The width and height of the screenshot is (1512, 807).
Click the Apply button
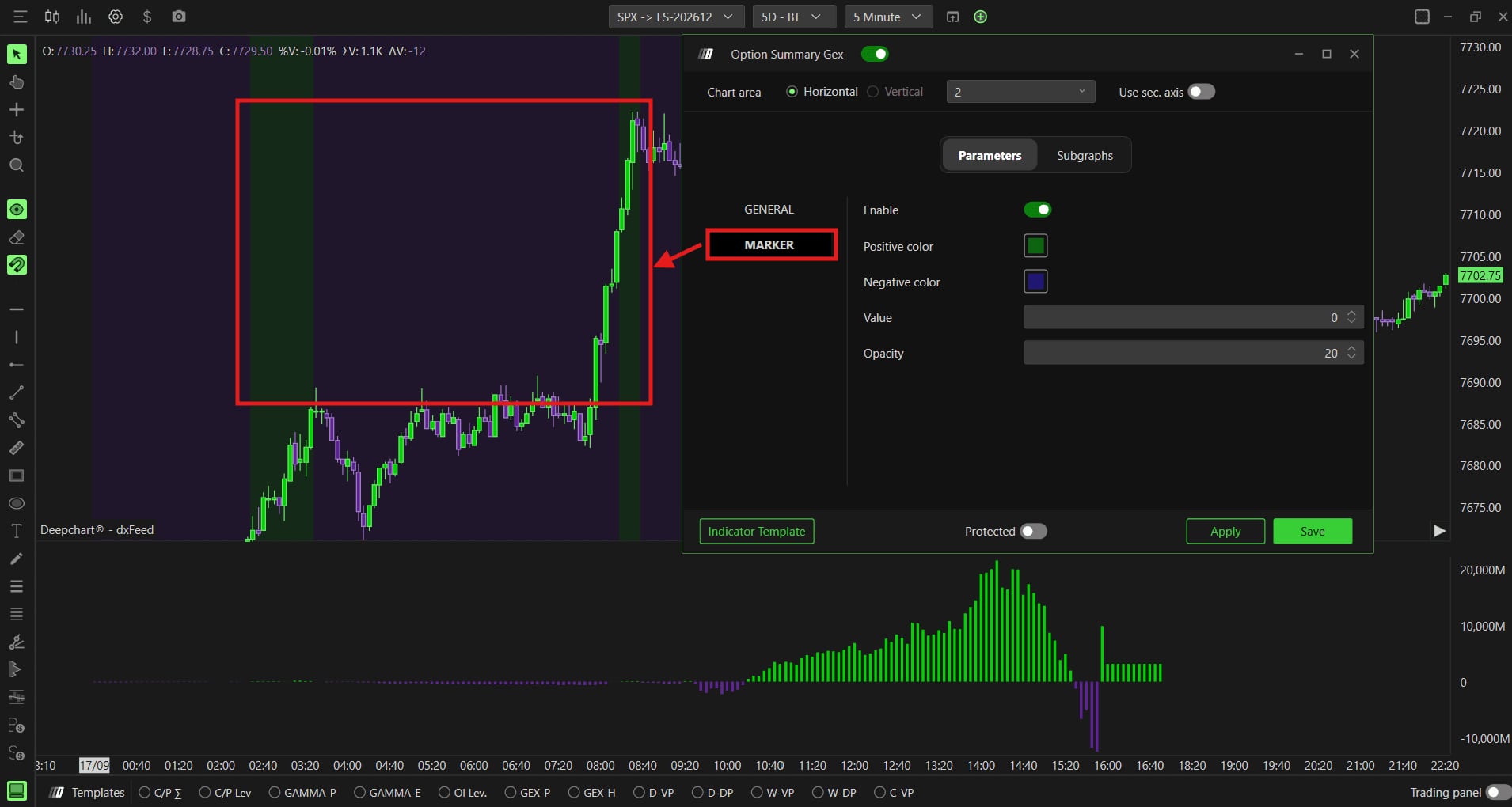click(x=1225, y=531)
